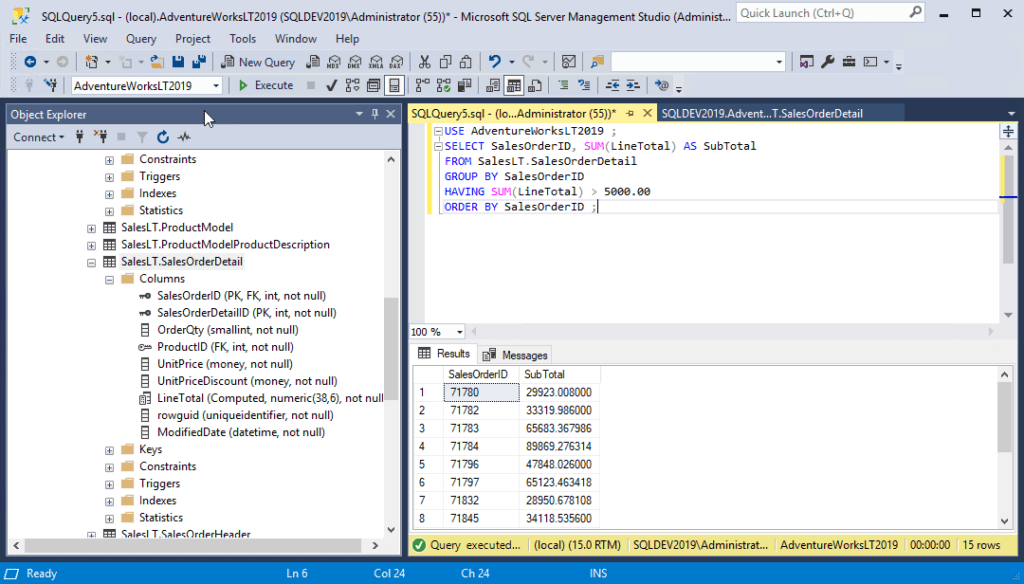
Task: Click the Comment out selected lines icon
Action: (563, 86)
